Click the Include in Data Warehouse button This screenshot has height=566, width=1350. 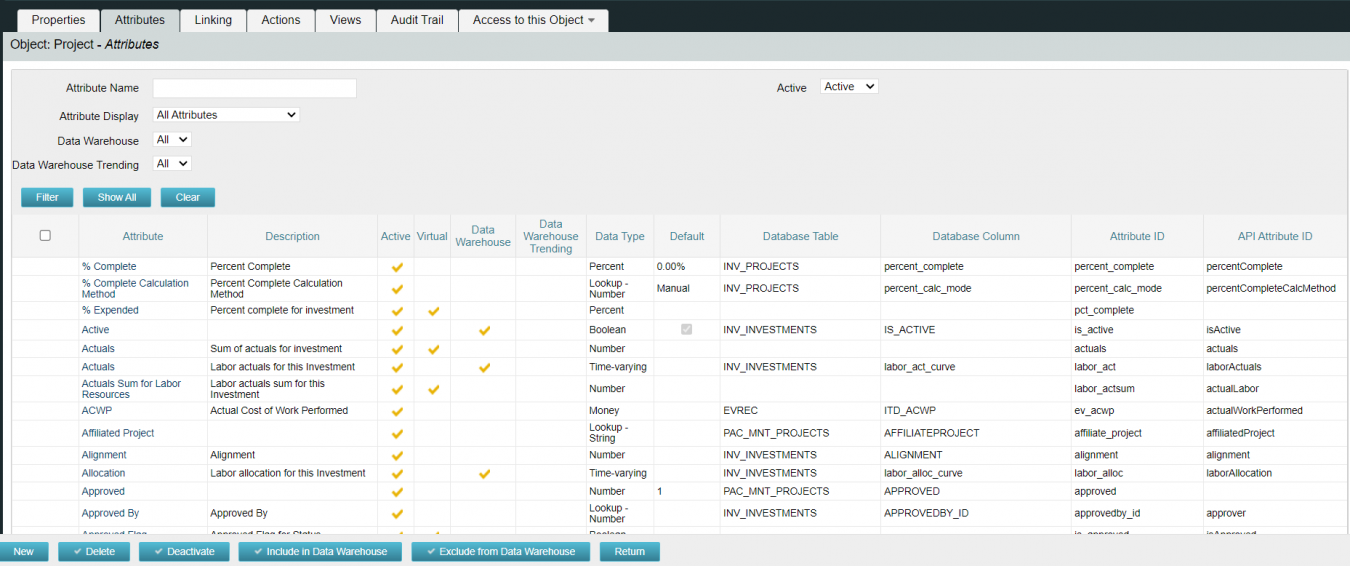click(319, 552)
